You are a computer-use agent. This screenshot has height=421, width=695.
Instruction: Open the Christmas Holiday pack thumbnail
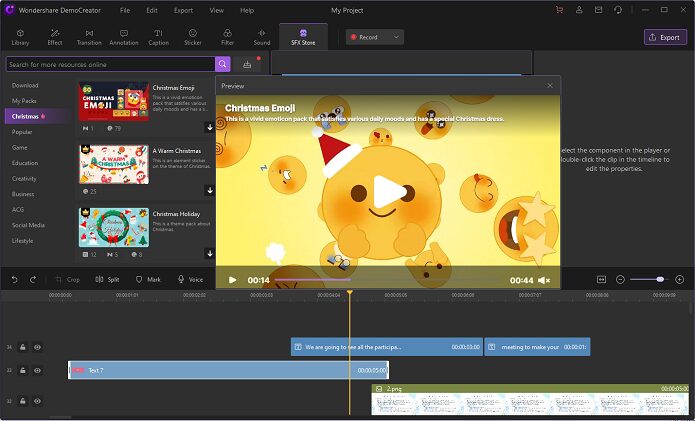point(114,227)
